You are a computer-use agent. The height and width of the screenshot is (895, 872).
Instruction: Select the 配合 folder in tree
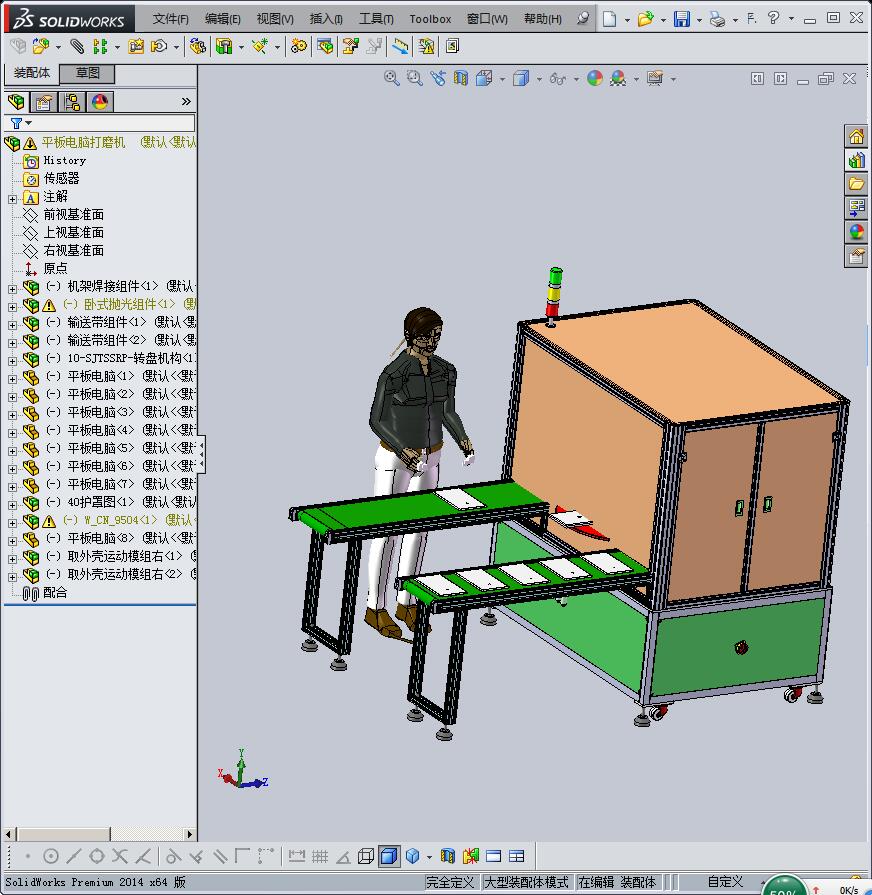coord(55,592)
